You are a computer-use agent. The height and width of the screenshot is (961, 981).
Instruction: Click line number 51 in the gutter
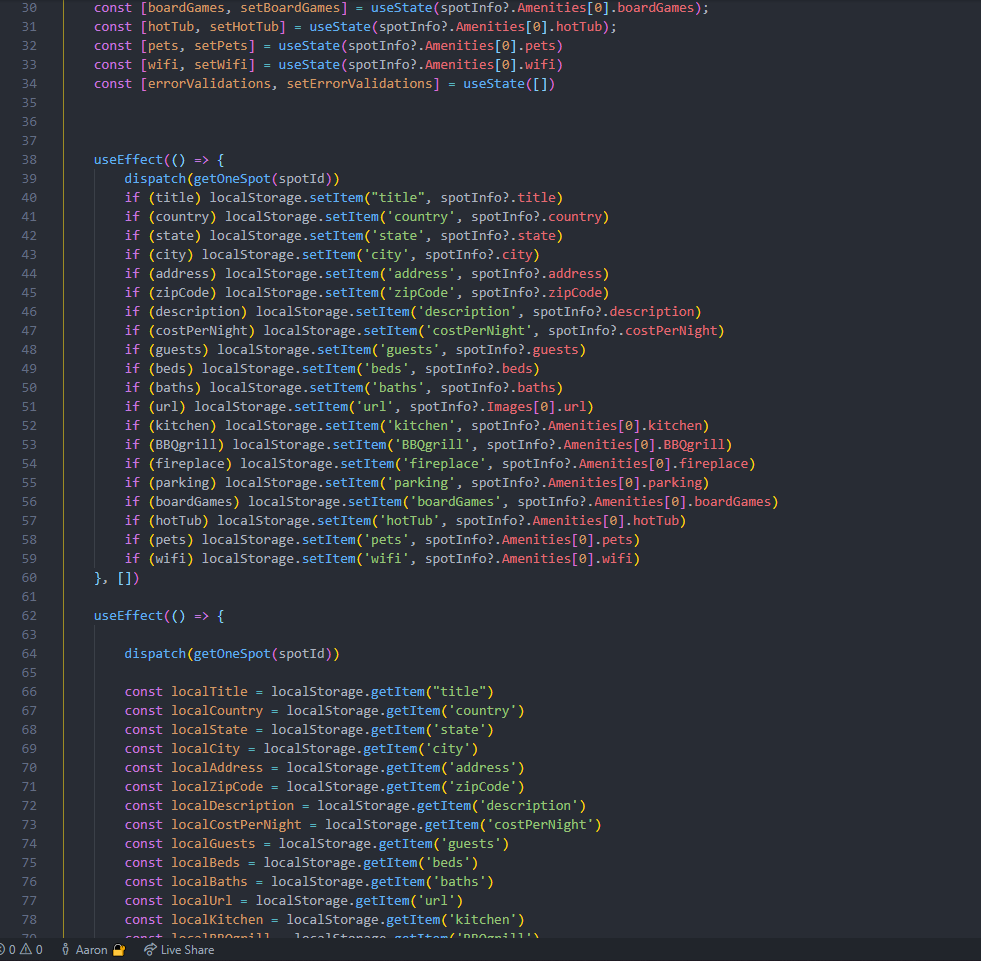[29, 407]
